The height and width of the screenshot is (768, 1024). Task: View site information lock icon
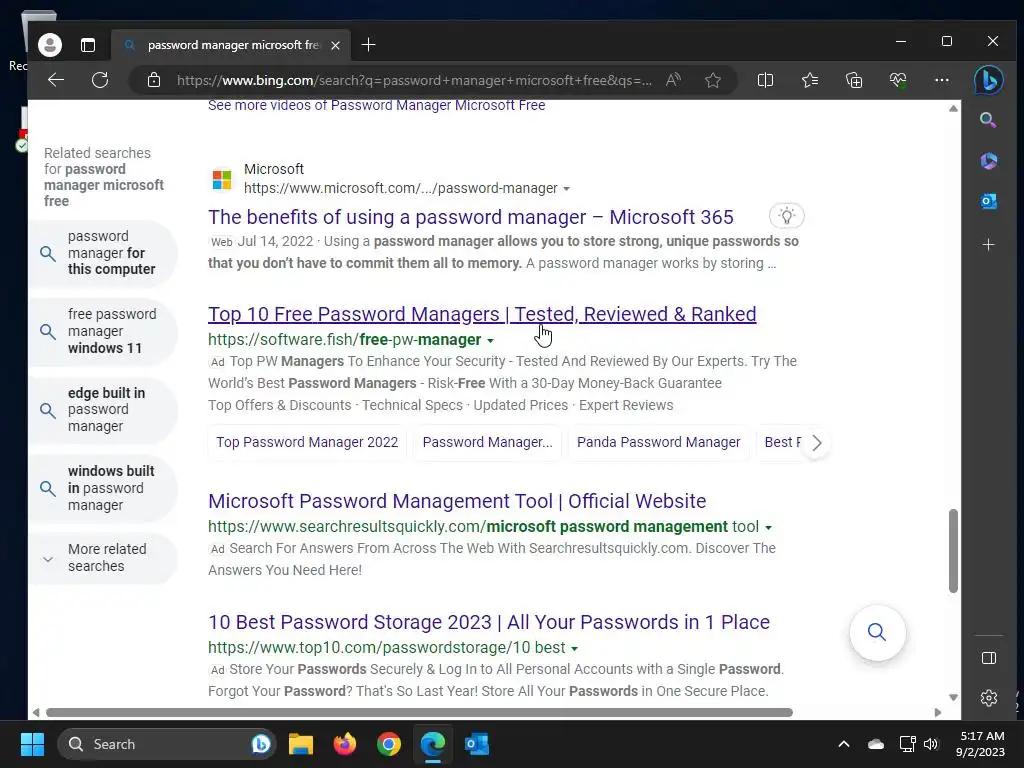pyautogui.click(x=153, y=80)
